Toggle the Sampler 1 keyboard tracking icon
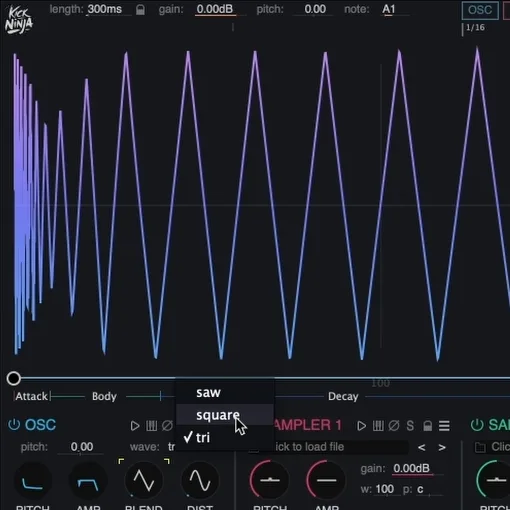This screenshot has width=510, height=510. click(x=378, y=426)
